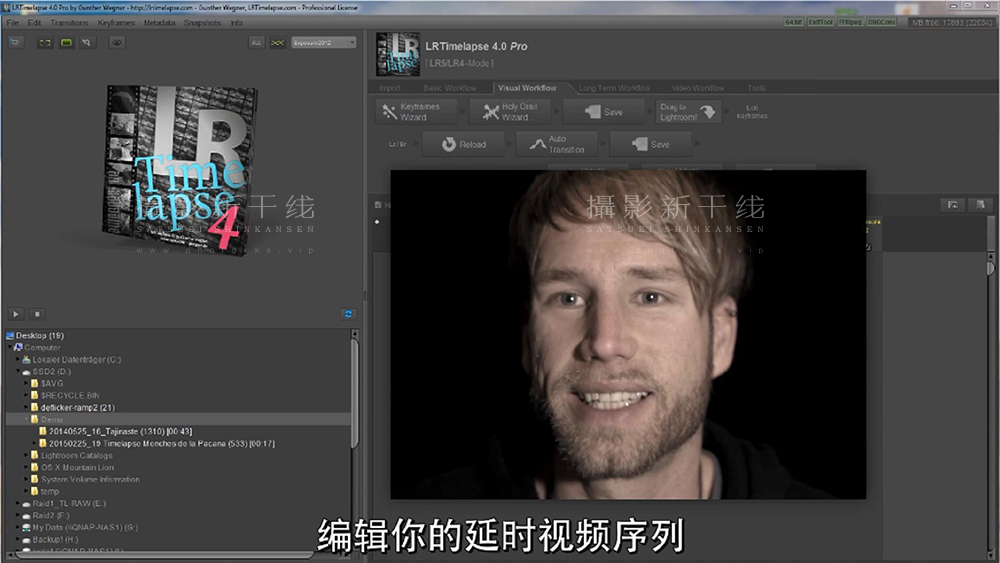
Task: Open the Metadata menu
Action: [x=159, y=22]
